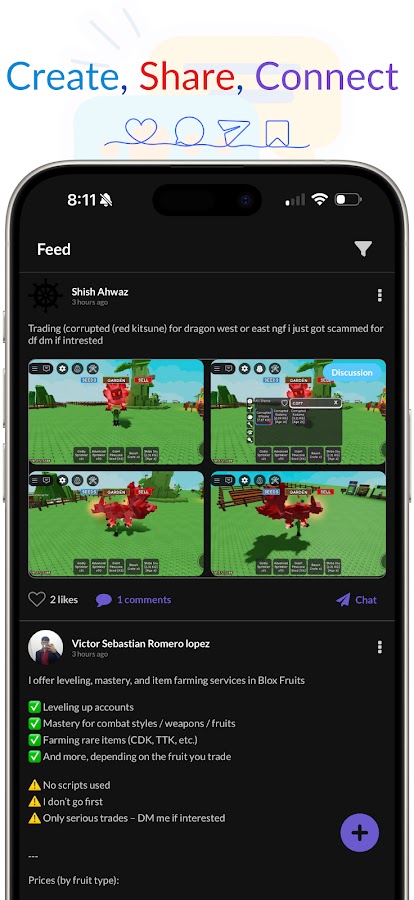Screen dimensions: 414x900
Task: Tap the purple comment bubble icon
Action: [103, 600]
